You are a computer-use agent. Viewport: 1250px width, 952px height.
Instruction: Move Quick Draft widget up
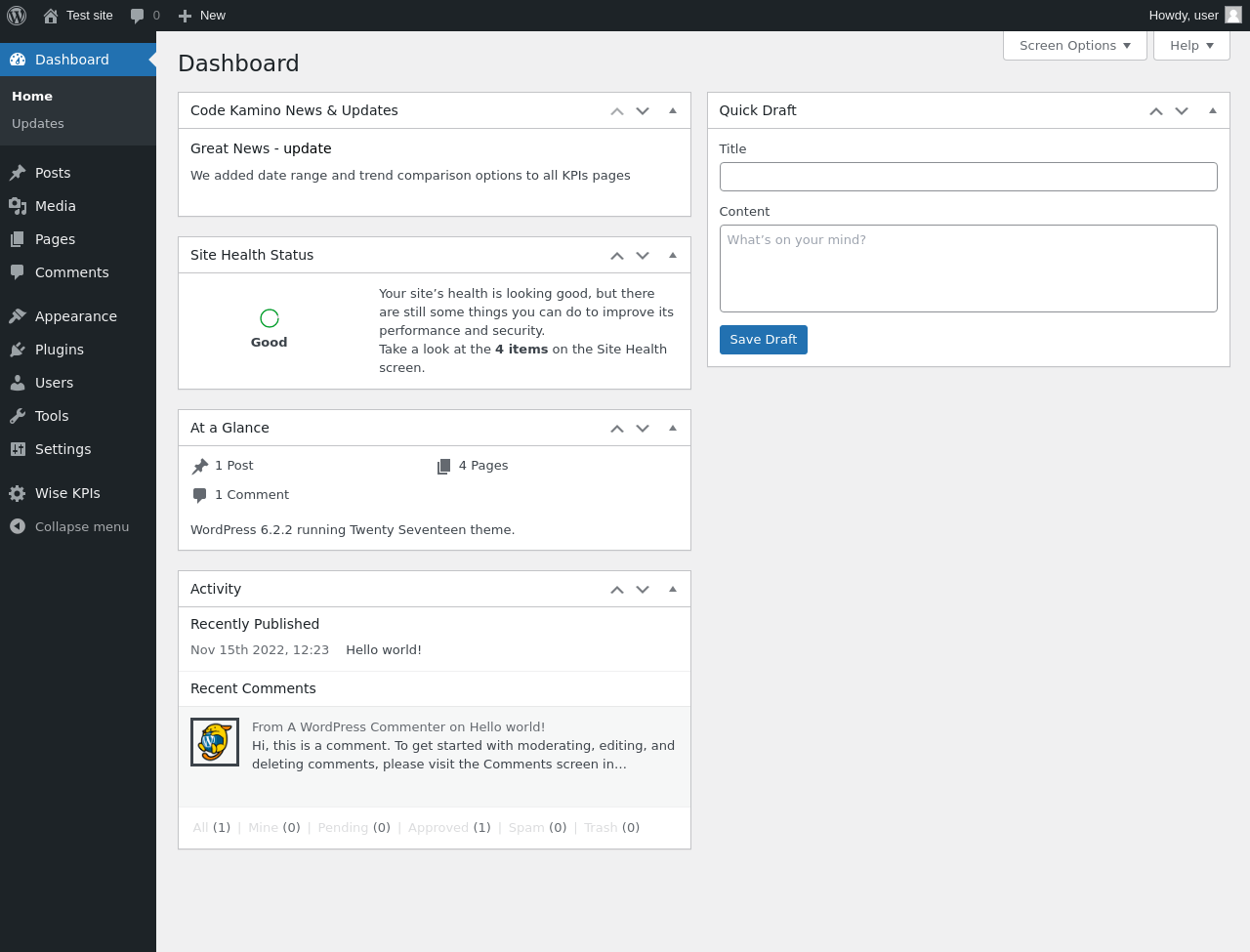click(1156, 111)
